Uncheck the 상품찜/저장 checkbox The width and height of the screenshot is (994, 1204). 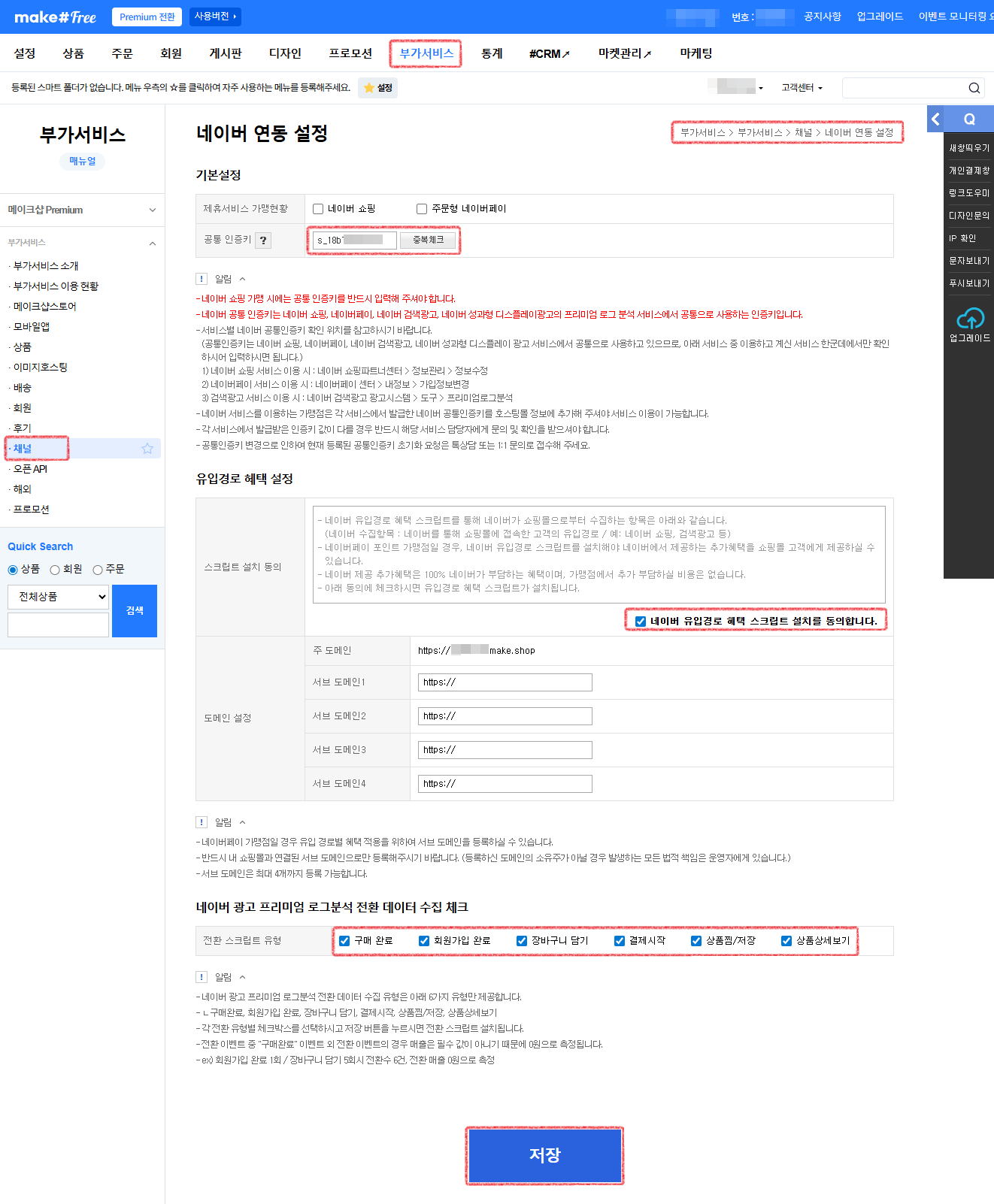coord(696,941)
